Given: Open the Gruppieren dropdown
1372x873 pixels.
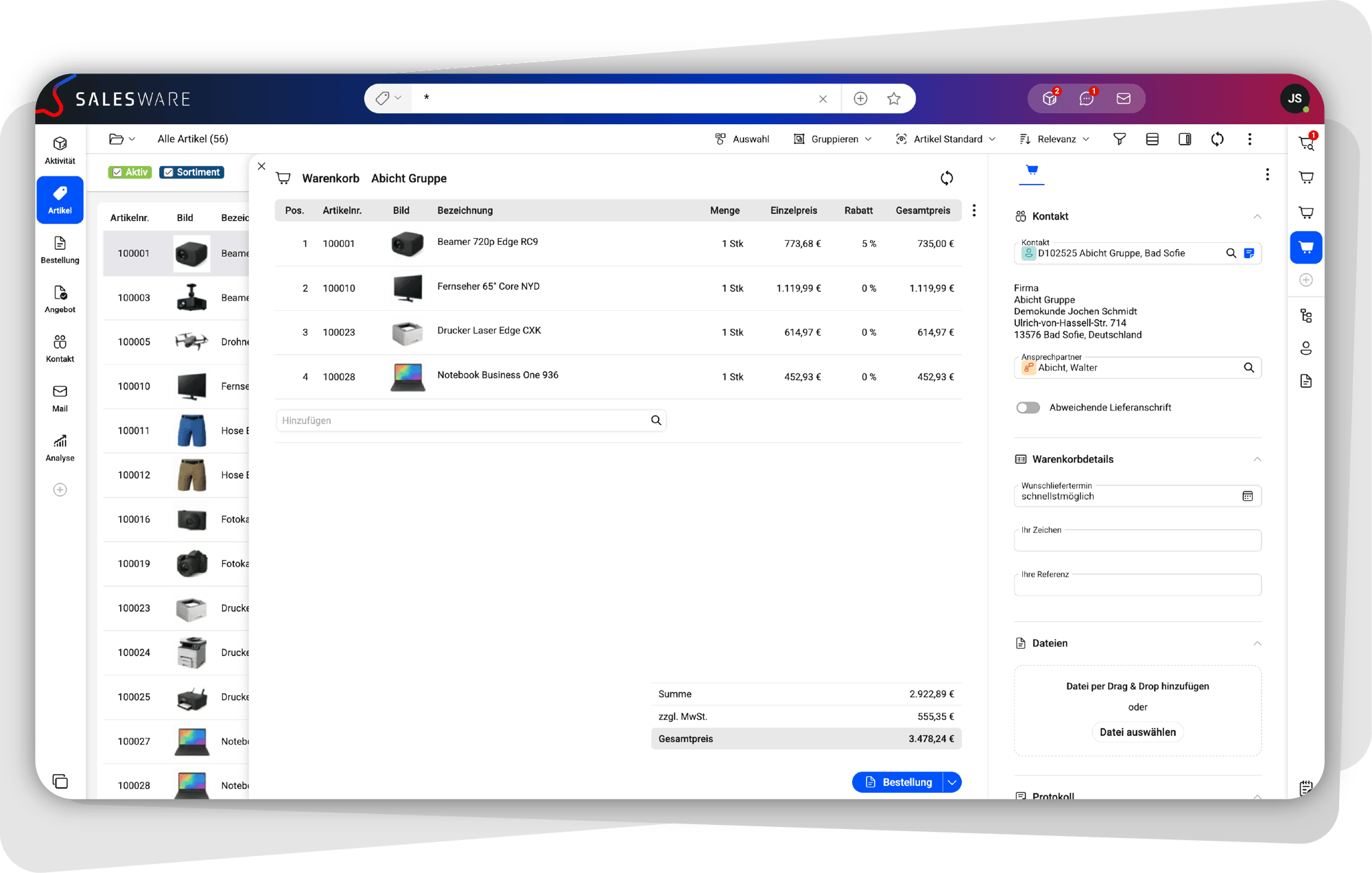Looking at the screenshot, I should coord(833,139).
